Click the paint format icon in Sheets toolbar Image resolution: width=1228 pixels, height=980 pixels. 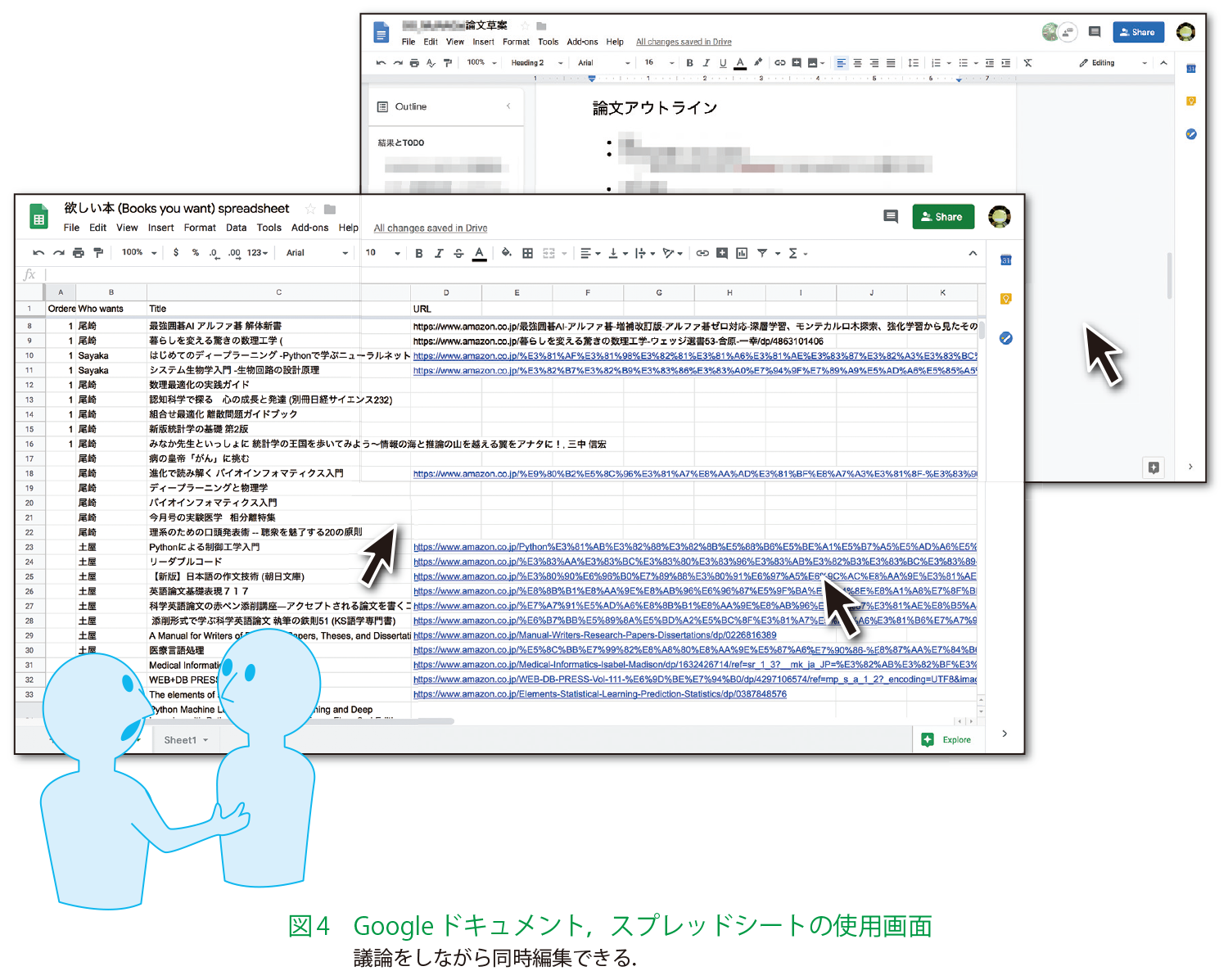[98, 253]
